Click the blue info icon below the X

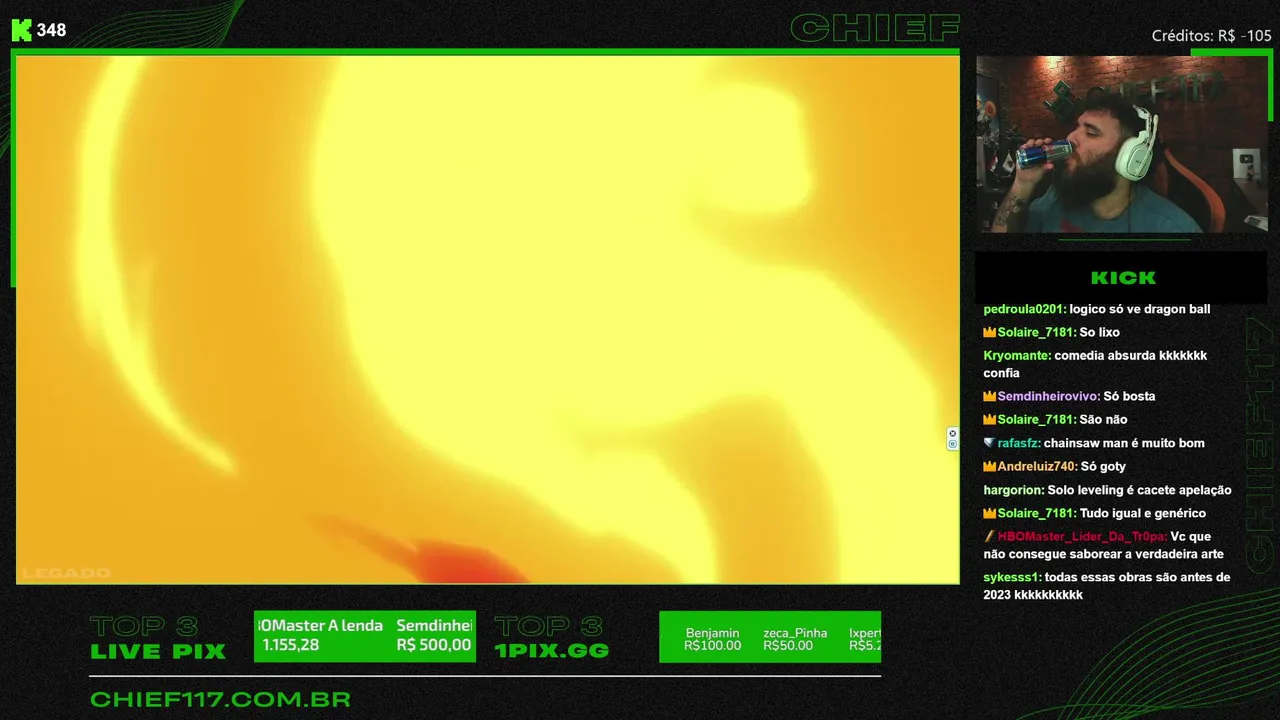point(952,444)
